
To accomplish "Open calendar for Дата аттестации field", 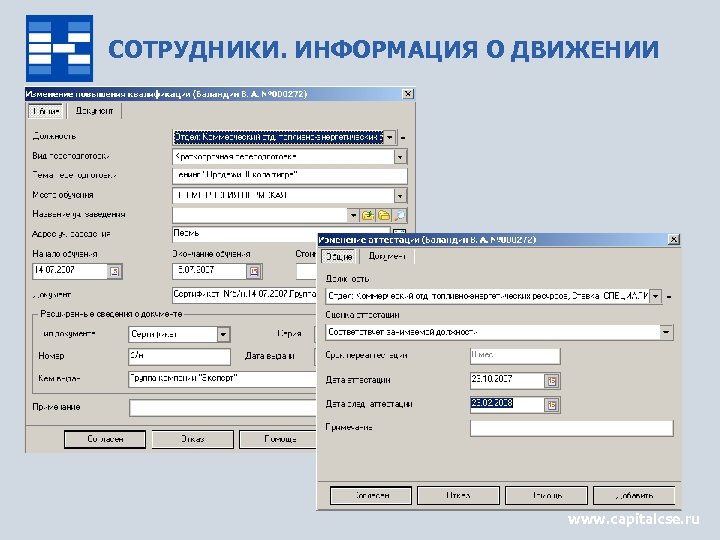I will pos(551,381).
